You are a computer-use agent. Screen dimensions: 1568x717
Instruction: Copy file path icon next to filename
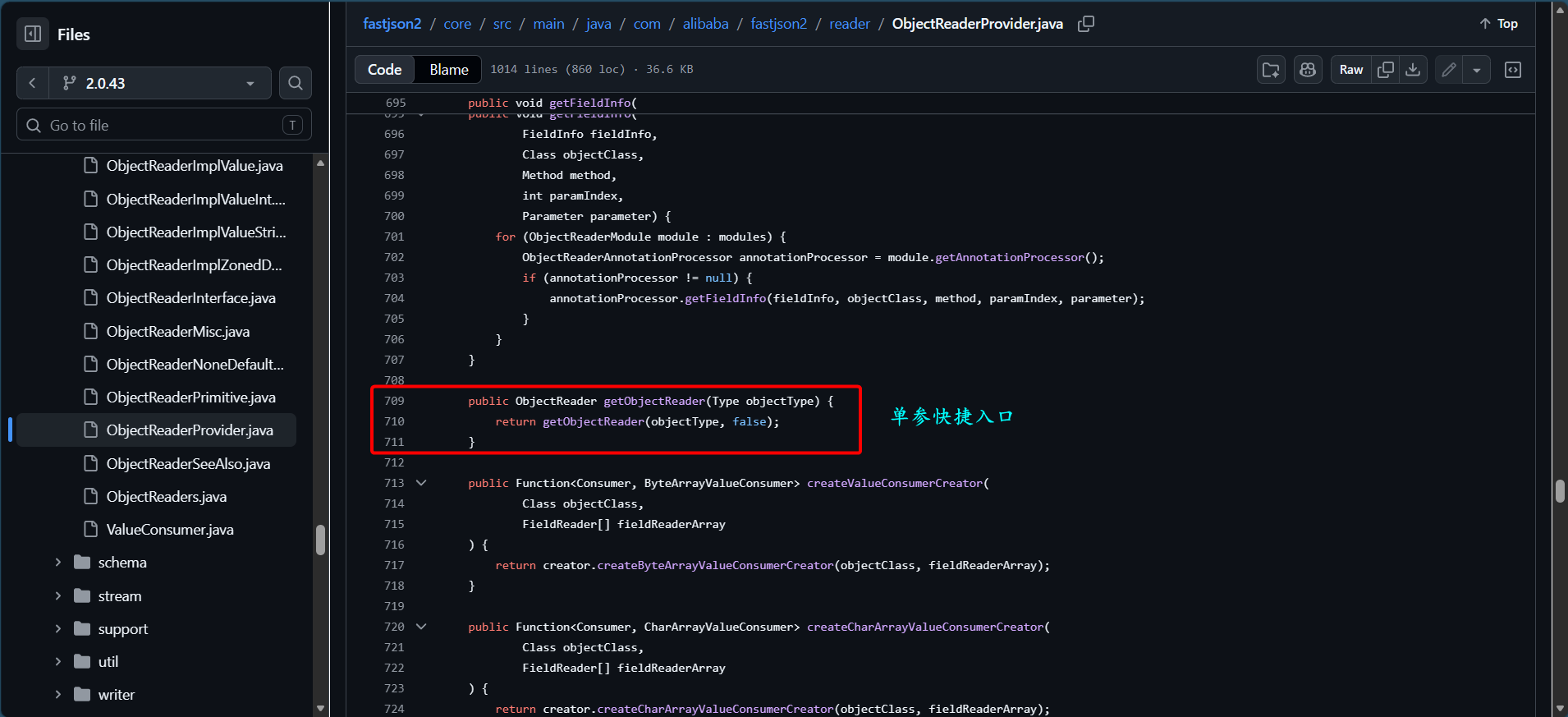1086,24
